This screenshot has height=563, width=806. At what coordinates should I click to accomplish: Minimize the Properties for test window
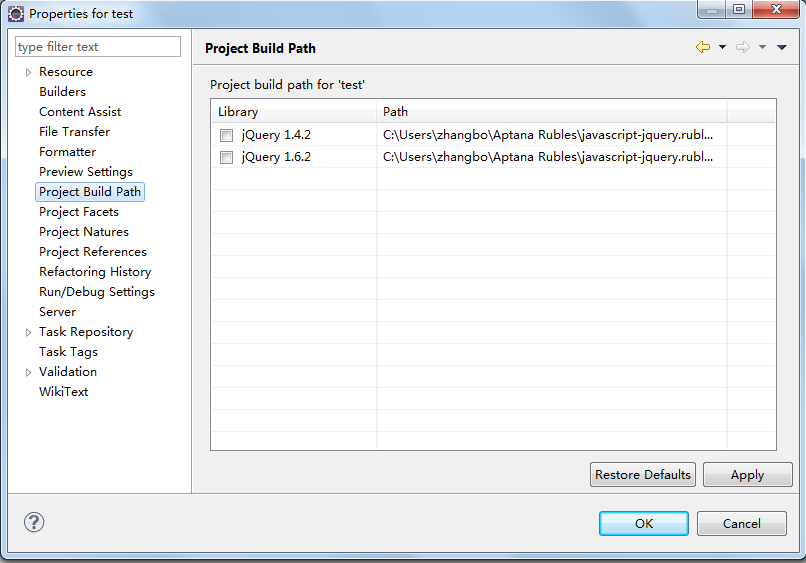point(712,9)
